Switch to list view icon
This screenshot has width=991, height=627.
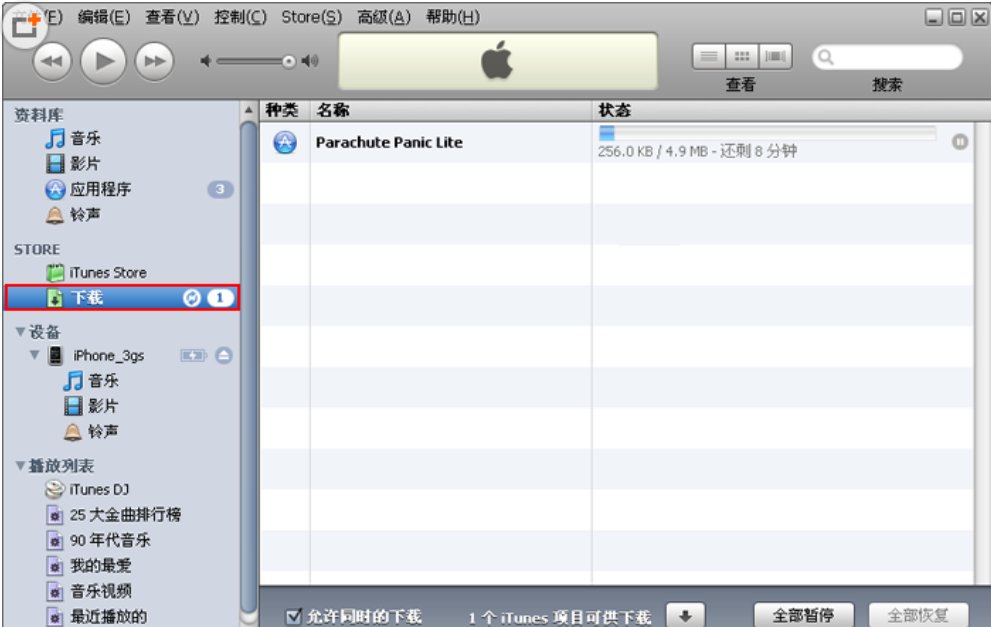[x=709, y=57]
